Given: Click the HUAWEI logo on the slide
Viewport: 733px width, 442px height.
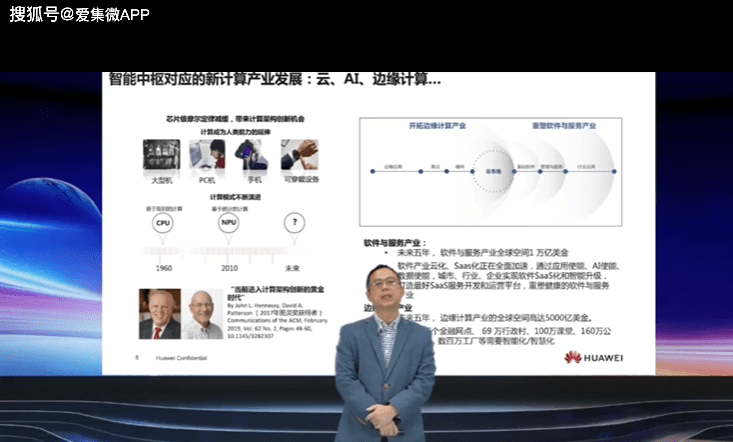Looking at the screenshot, I should pyautogui.click(x=593, y=358).
